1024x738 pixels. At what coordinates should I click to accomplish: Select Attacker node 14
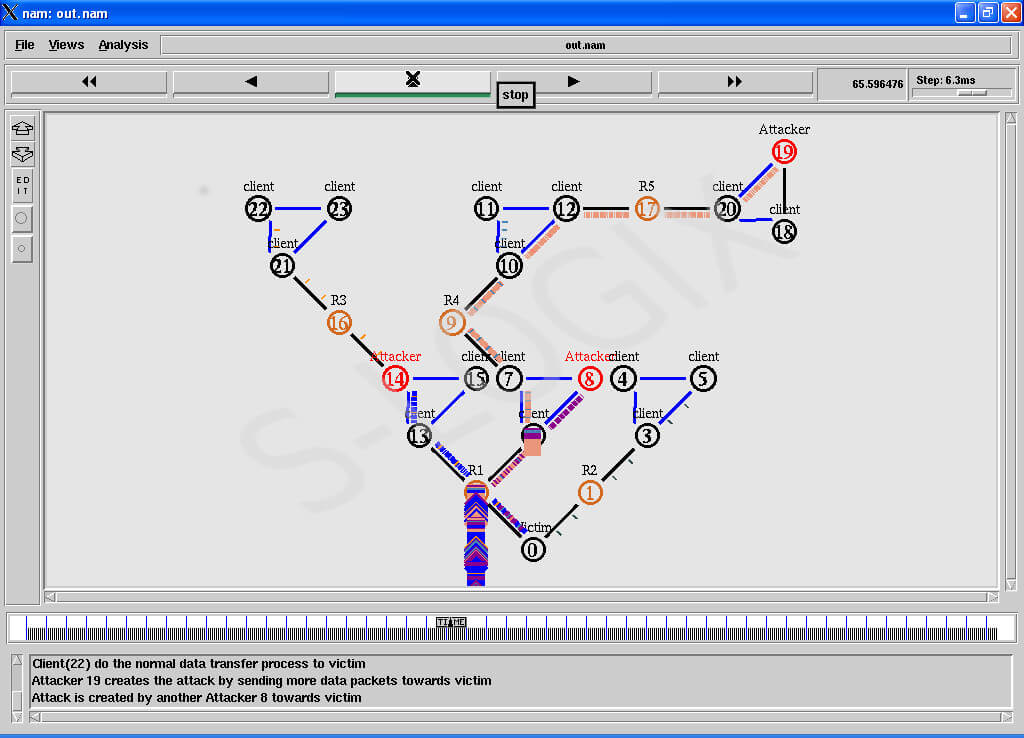pos(395,378)
